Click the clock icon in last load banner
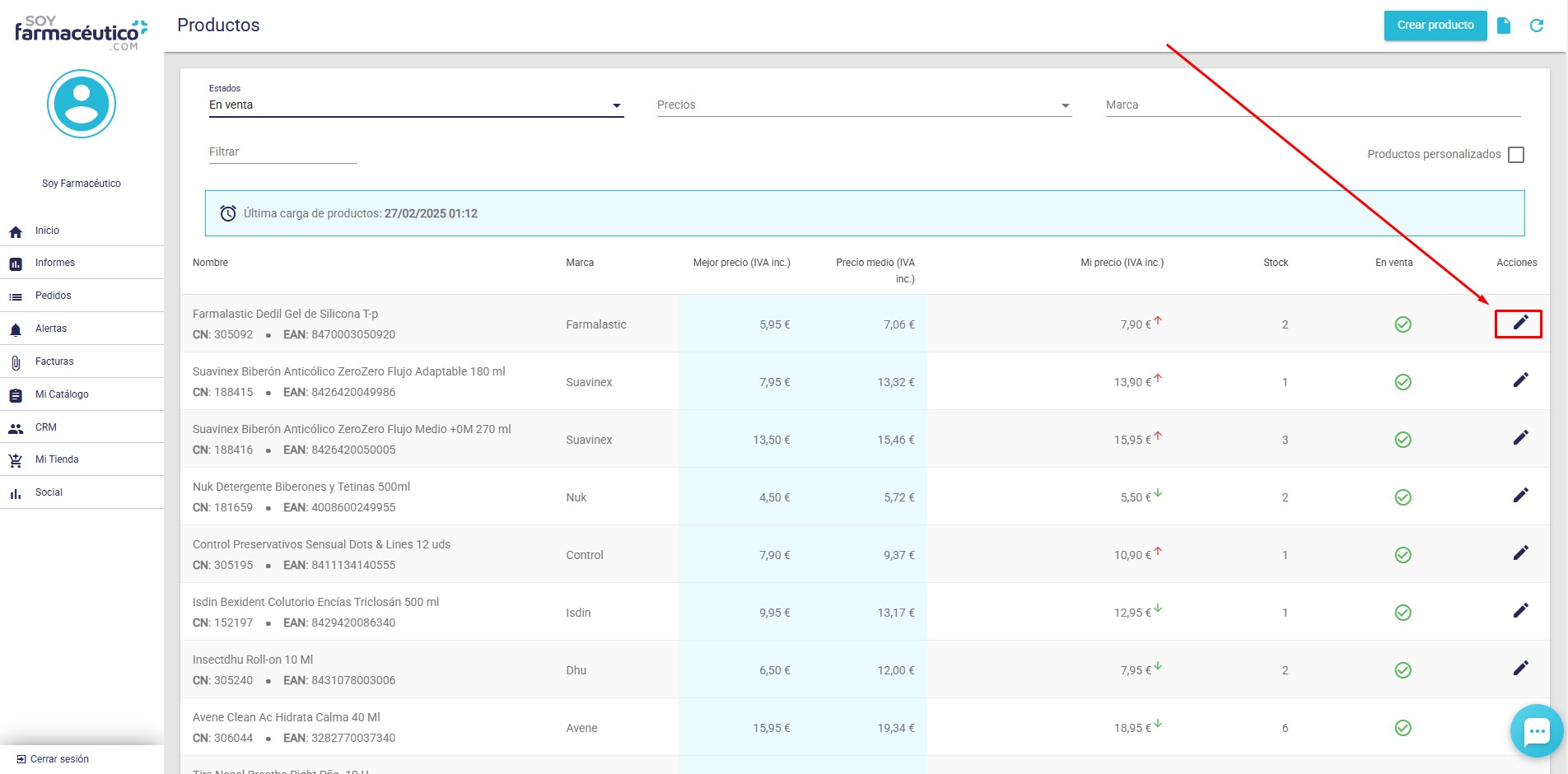This screenshot has width=1568, height=774. 228,213
